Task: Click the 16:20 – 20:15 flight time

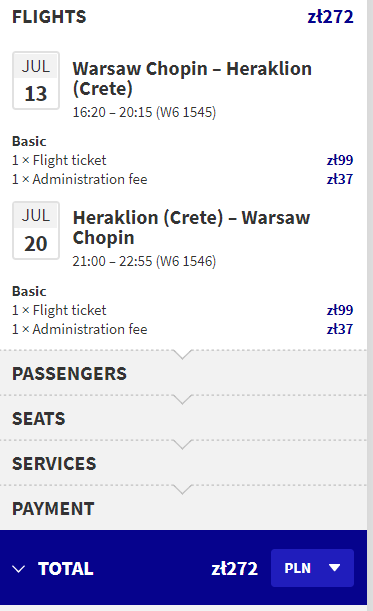Action: tap(112, 112)
